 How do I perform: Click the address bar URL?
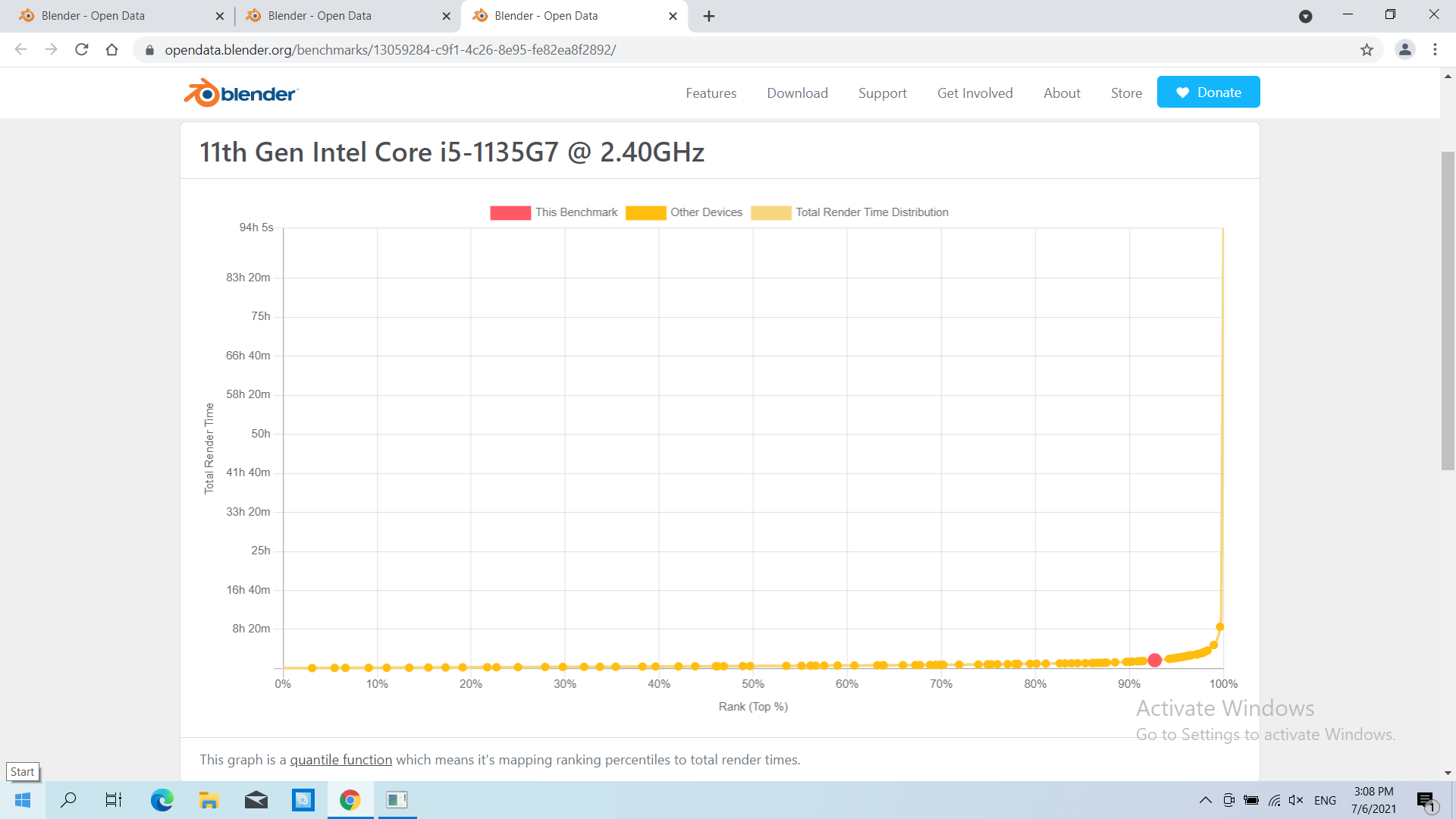coord(390,50)
